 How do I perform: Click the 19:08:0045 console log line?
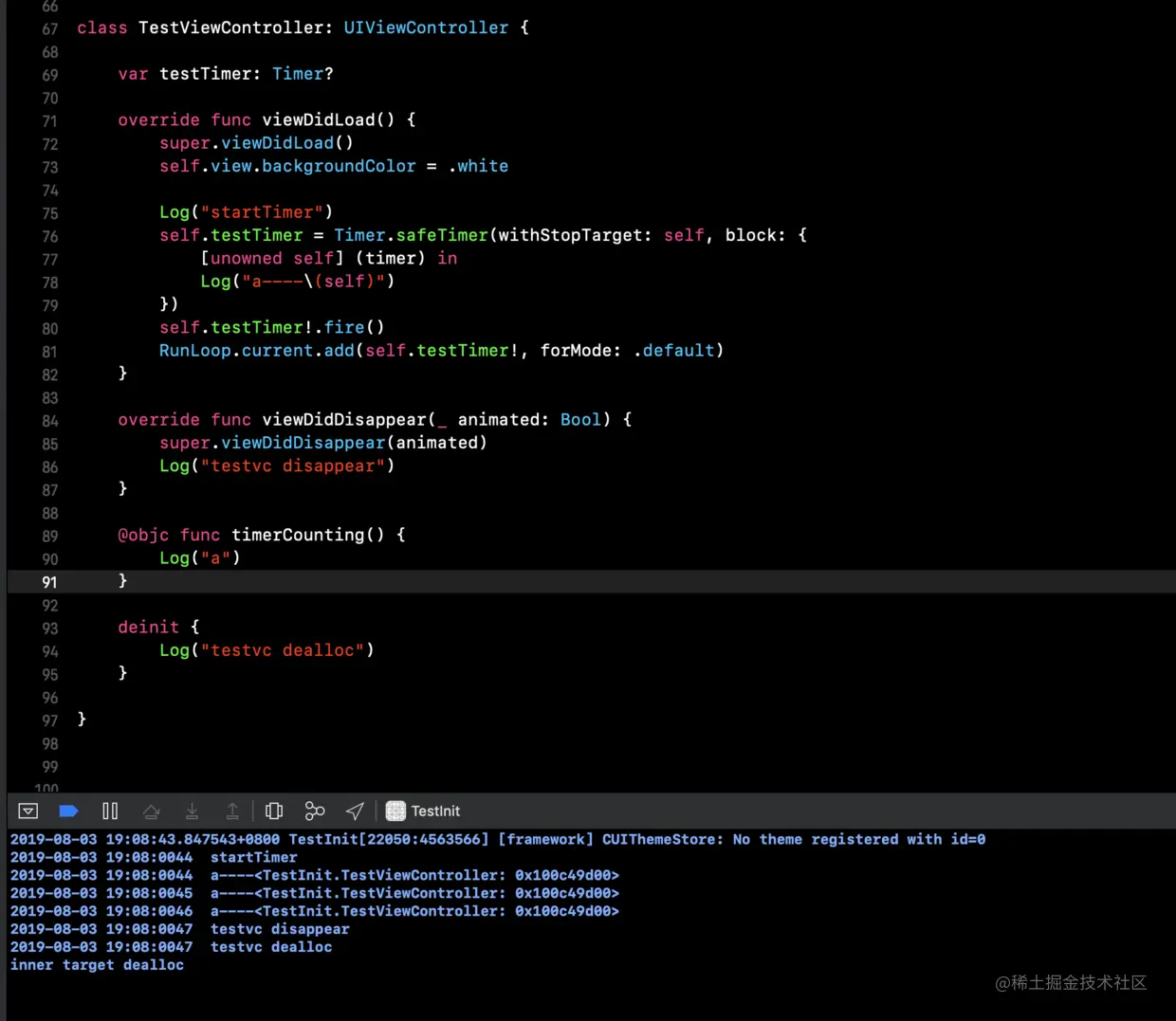tap(315, 893)
